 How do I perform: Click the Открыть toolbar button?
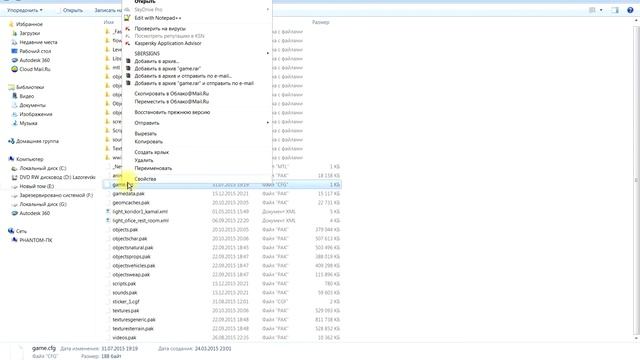click(x=72, y=10)
